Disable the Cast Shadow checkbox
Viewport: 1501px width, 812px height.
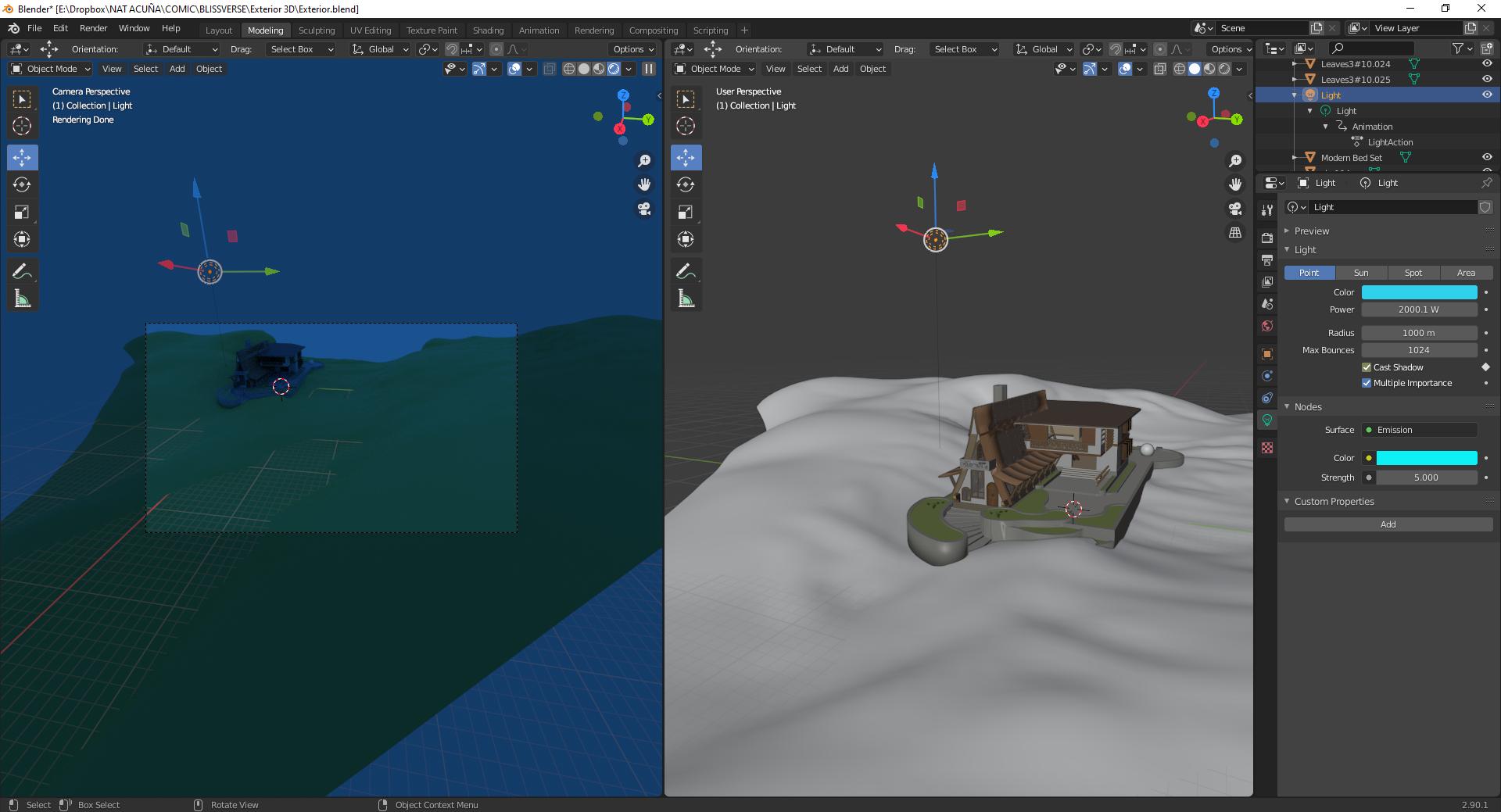1367,367
